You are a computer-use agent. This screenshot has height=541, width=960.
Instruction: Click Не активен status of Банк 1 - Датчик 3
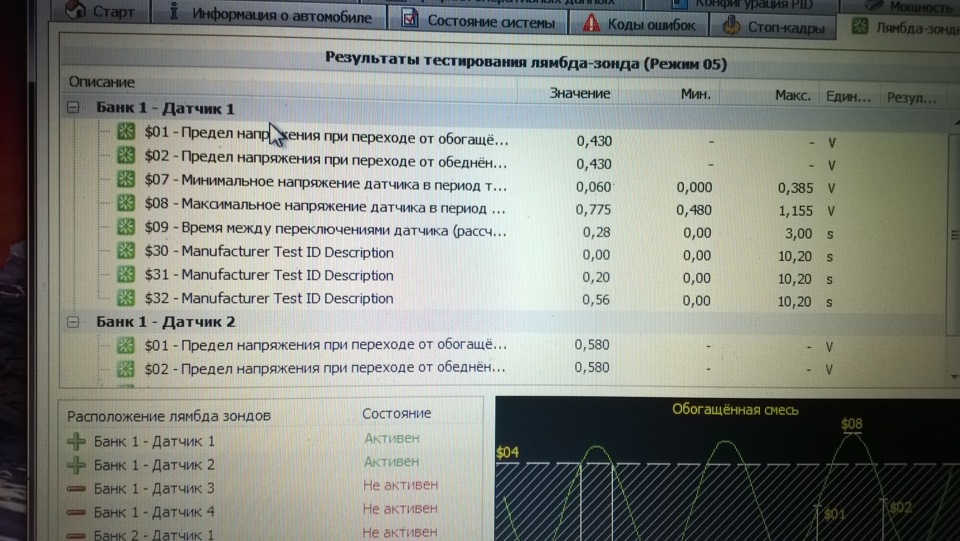tap(400, 485)
